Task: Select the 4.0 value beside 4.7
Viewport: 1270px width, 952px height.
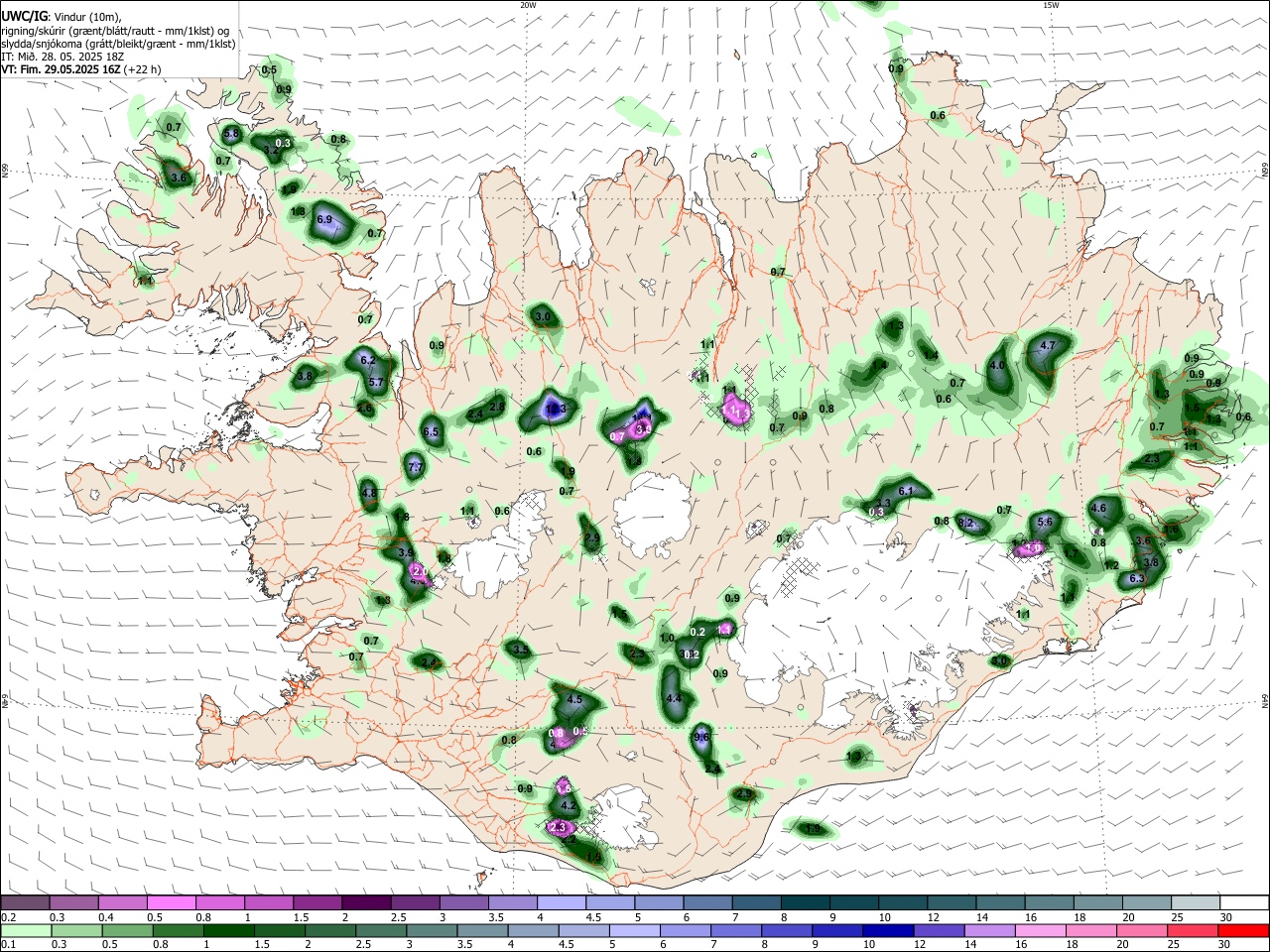Action: (998, 365)
